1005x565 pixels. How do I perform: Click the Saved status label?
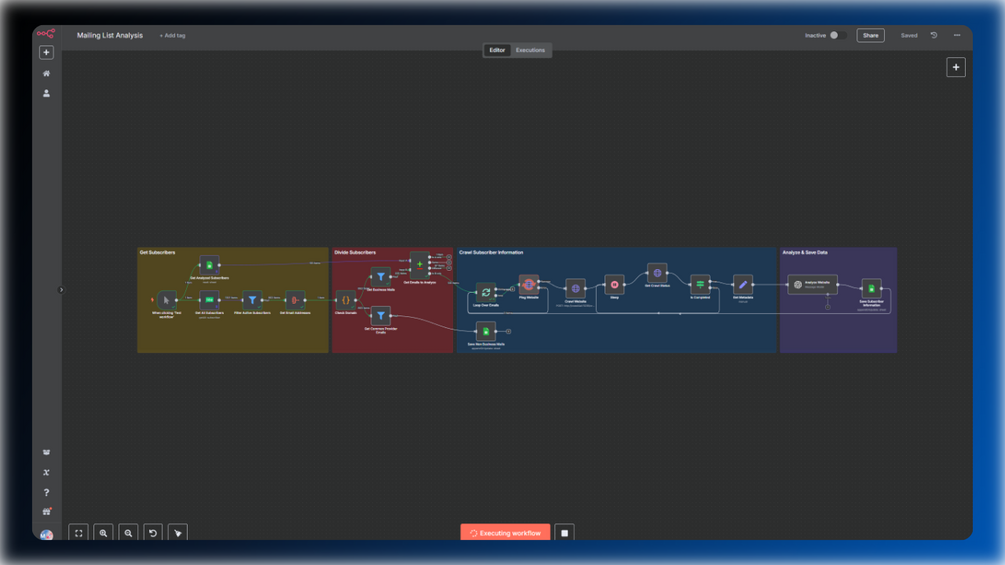909,35
